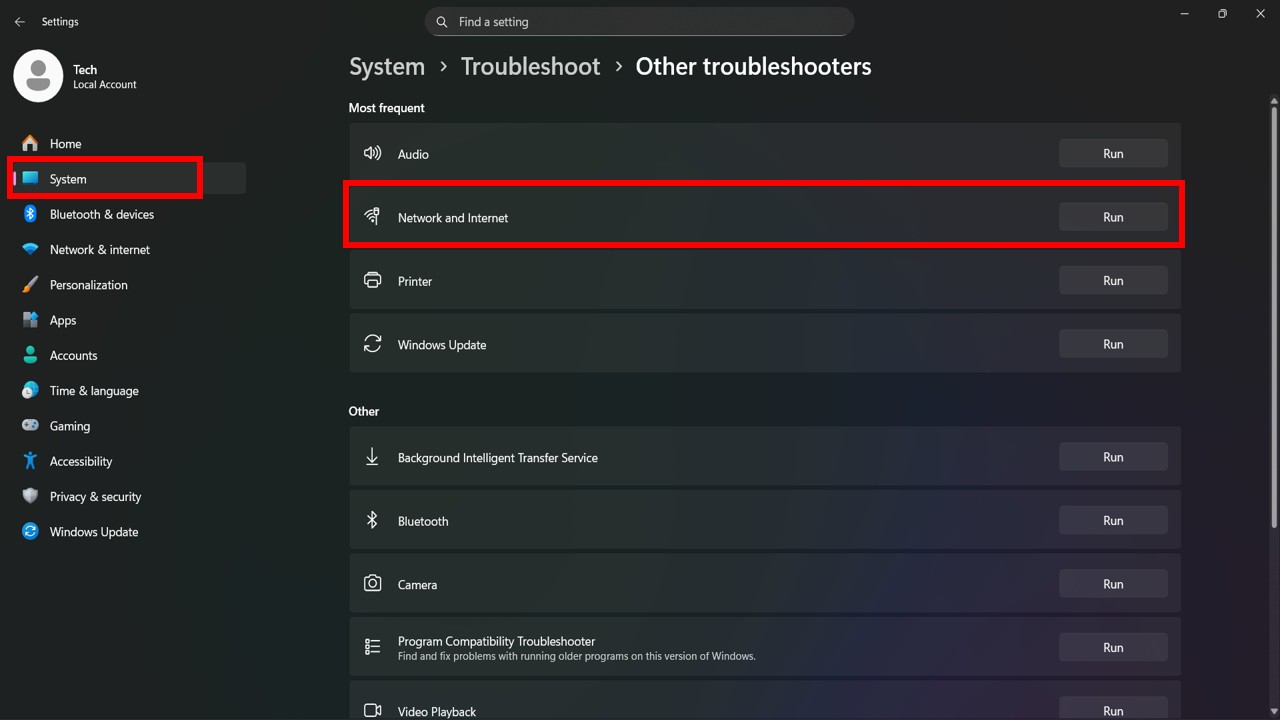Select Gaming in the sidebar
The height and width of the screenshot is (720, 1280).
click(69, 426)
